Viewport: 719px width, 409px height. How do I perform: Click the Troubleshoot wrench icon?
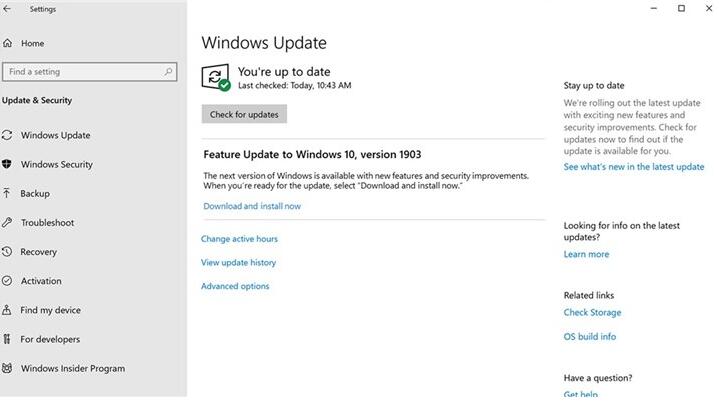pos(7,222)
